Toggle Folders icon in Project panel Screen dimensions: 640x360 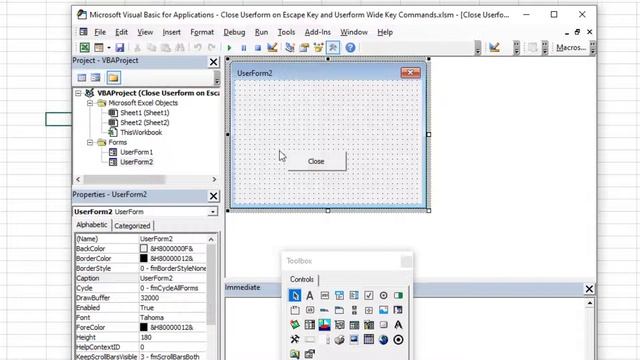(x=113, y=78)
